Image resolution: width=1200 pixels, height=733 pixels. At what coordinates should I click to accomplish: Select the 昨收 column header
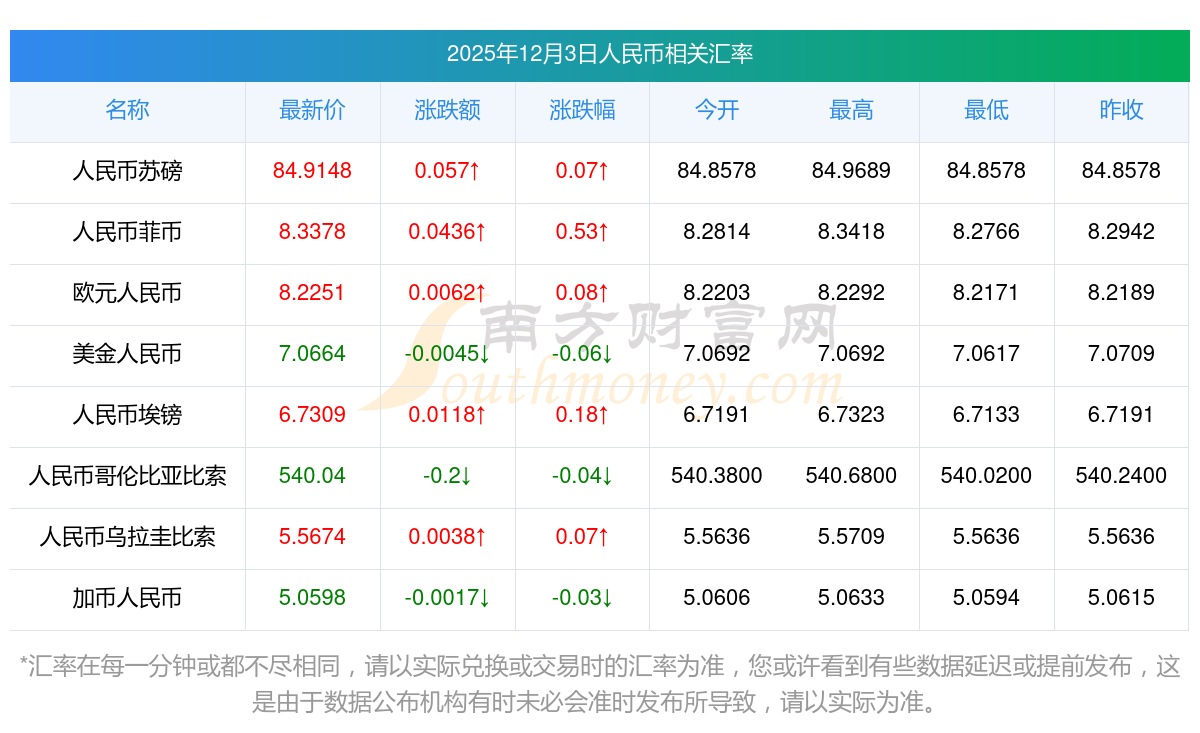pyautogui.click(x=1121, y=110)
